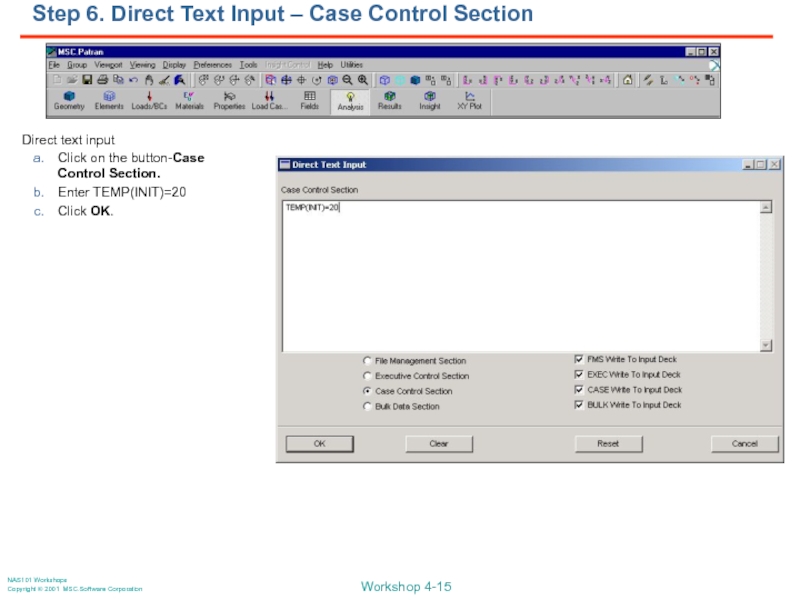Open the Tools menu
Image resolution: width=800 pixels, height=600 pixels.
tap(248, 65)
